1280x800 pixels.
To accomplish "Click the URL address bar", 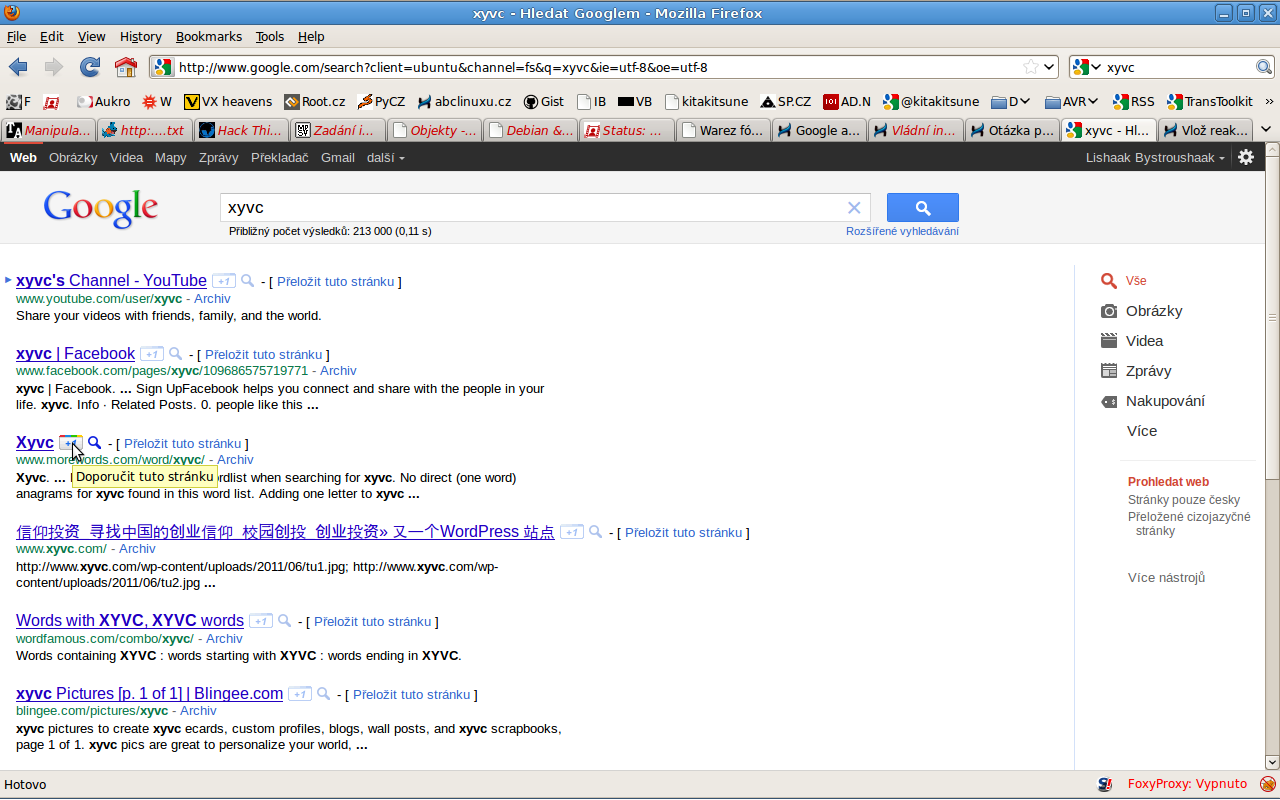I will pos(598,67).
